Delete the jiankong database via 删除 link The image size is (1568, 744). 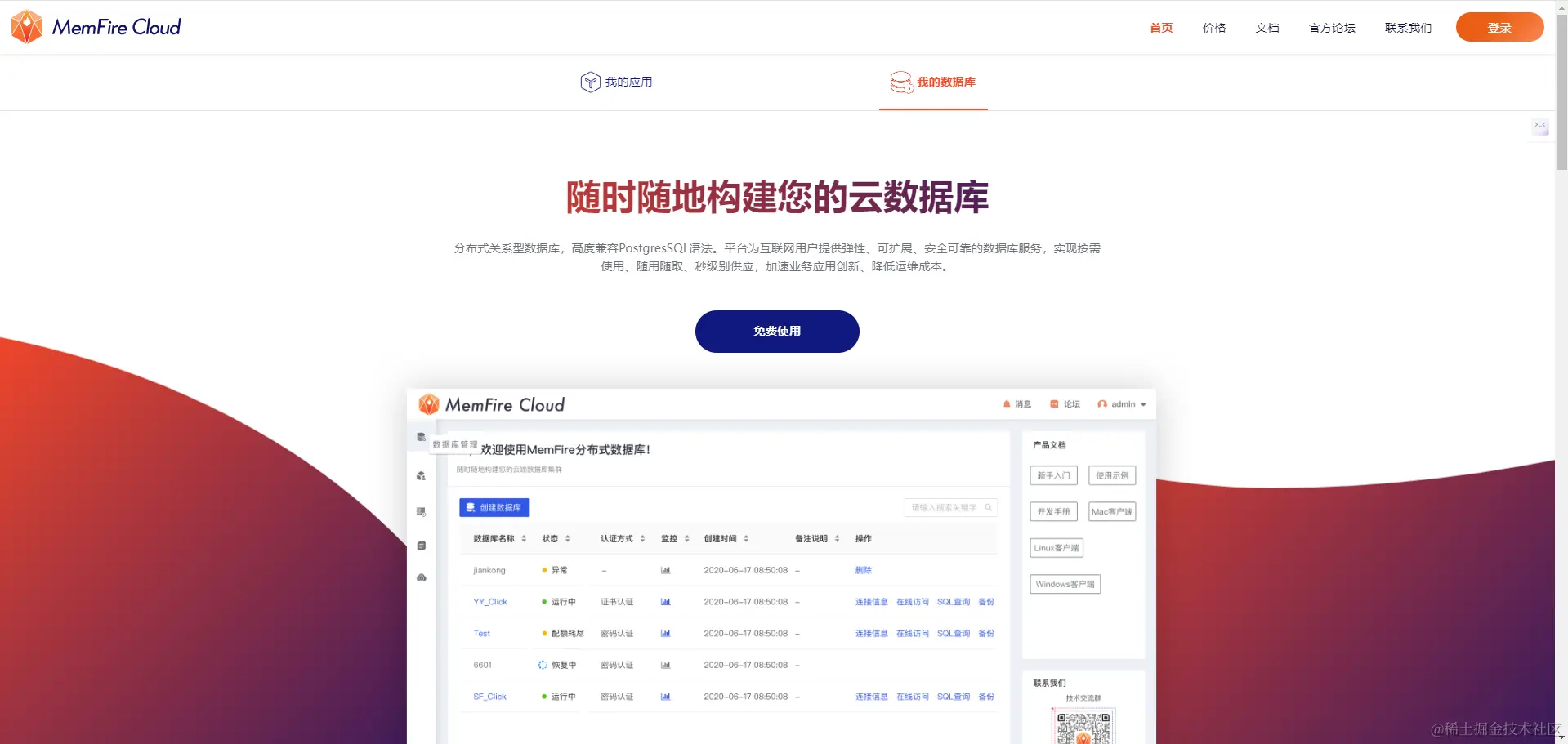click(x=862, y=569)
